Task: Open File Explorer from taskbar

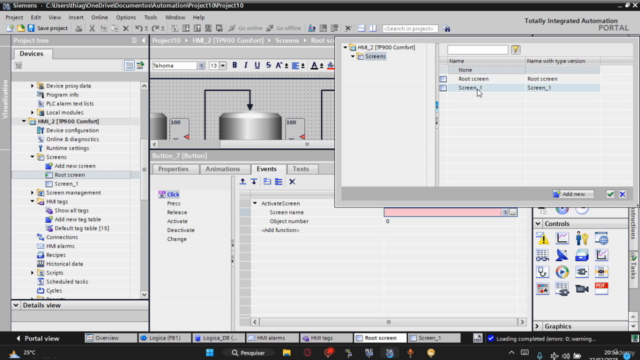Action: (x=287, y=353)
